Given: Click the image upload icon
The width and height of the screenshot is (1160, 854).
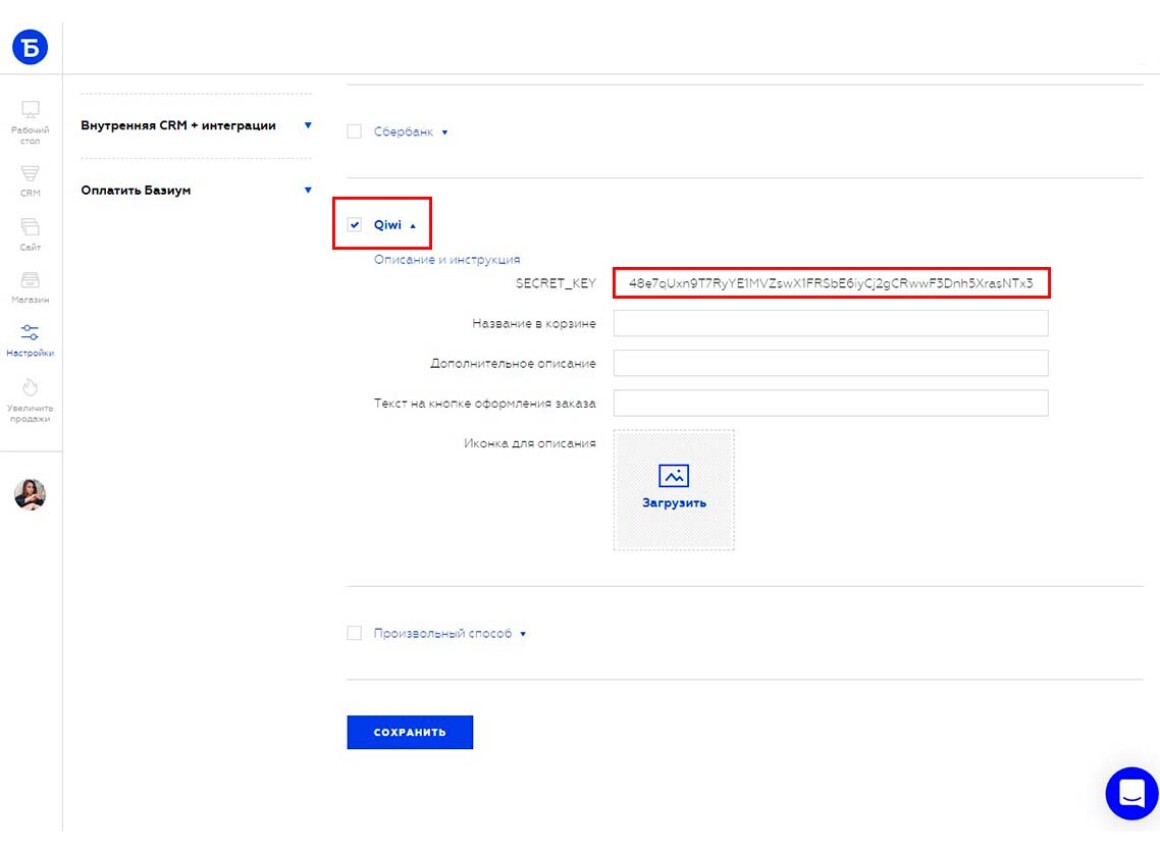Looking at the screenshot, I should (x=673, y=475).
